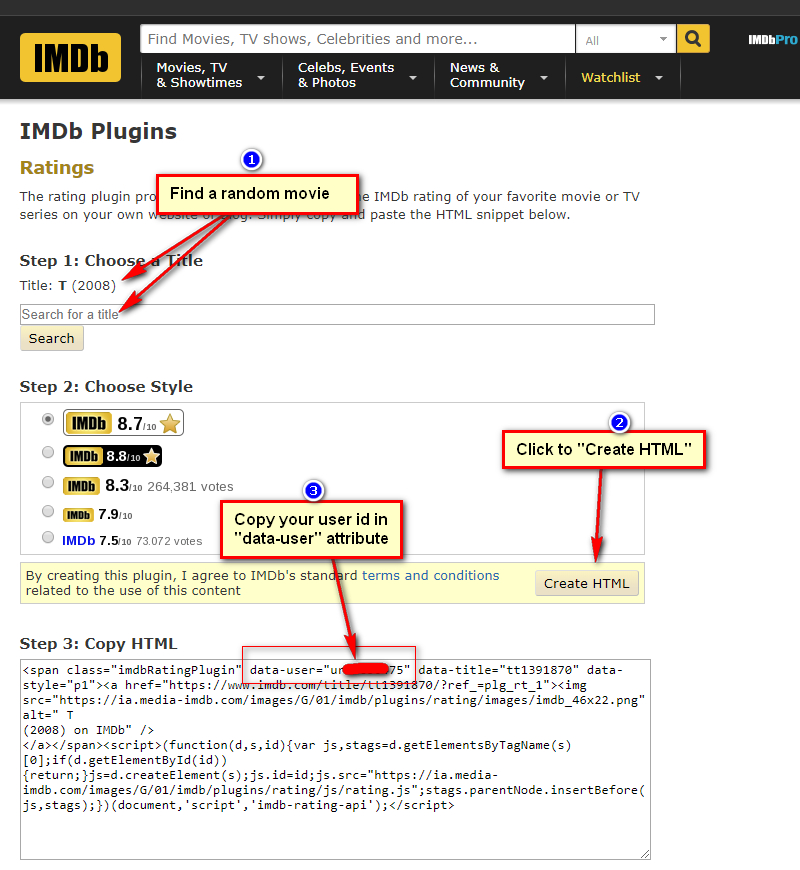800x870 pixels.
Task: Click the IMDbPro logo
Action: [773, 40]
